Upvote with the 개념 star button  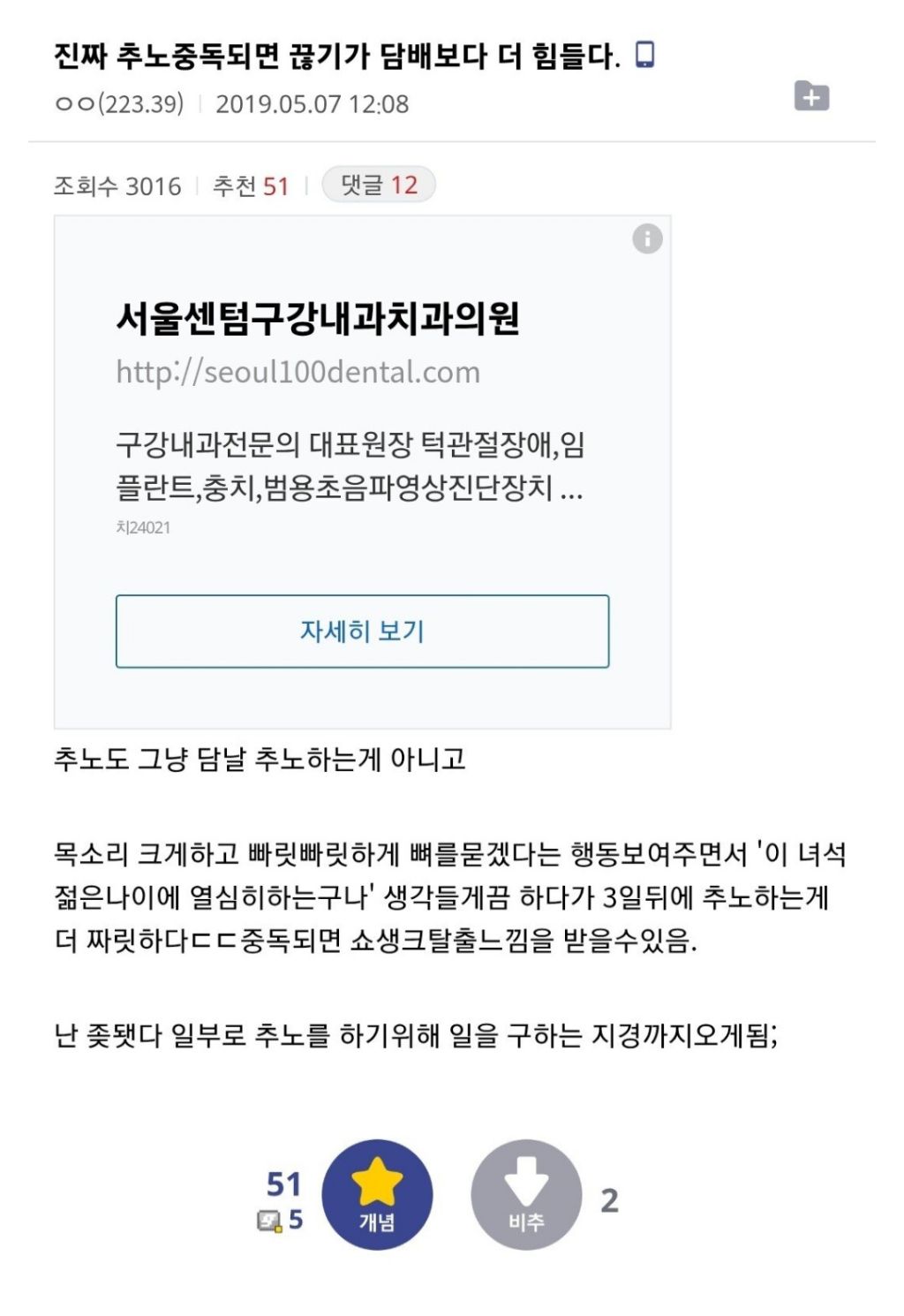(x=377, y=1194)
